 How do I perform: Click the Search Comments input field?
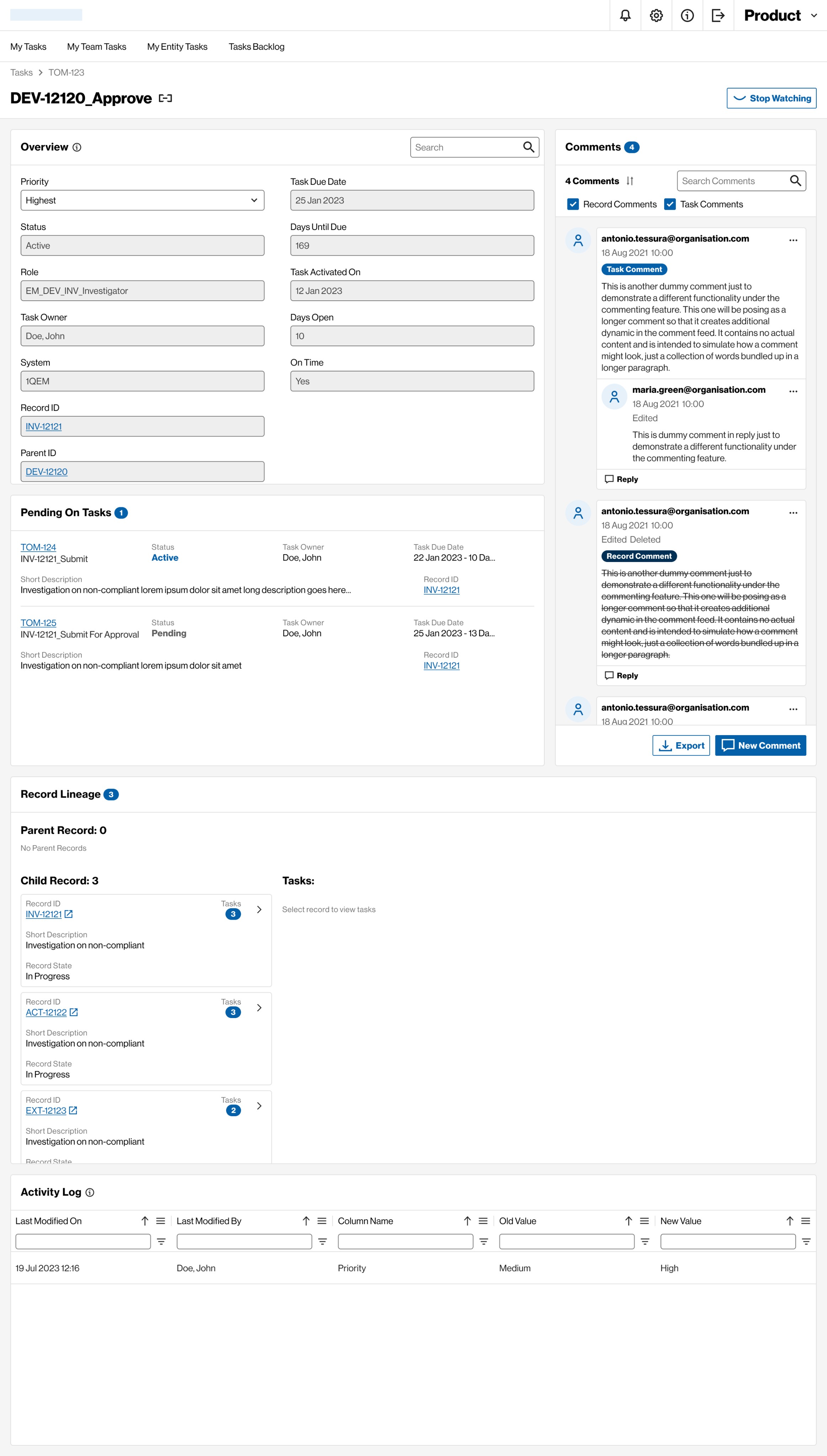pos(733,181)
